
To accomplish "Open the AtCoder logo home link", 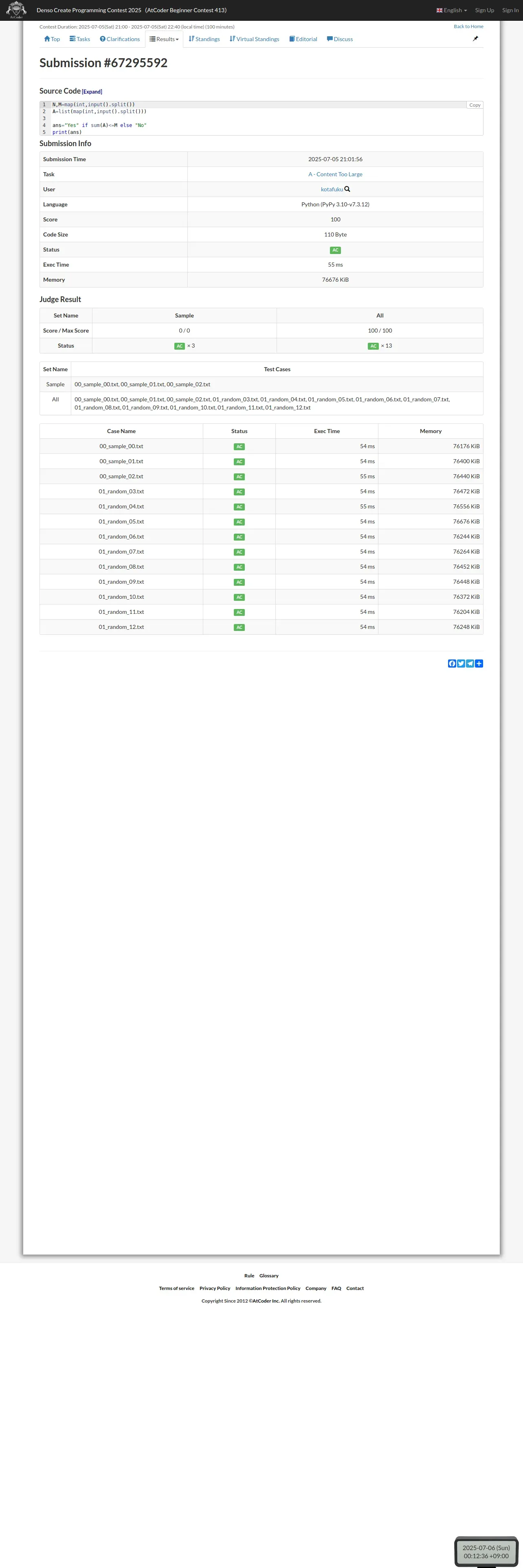I will [x=16, y=10].
